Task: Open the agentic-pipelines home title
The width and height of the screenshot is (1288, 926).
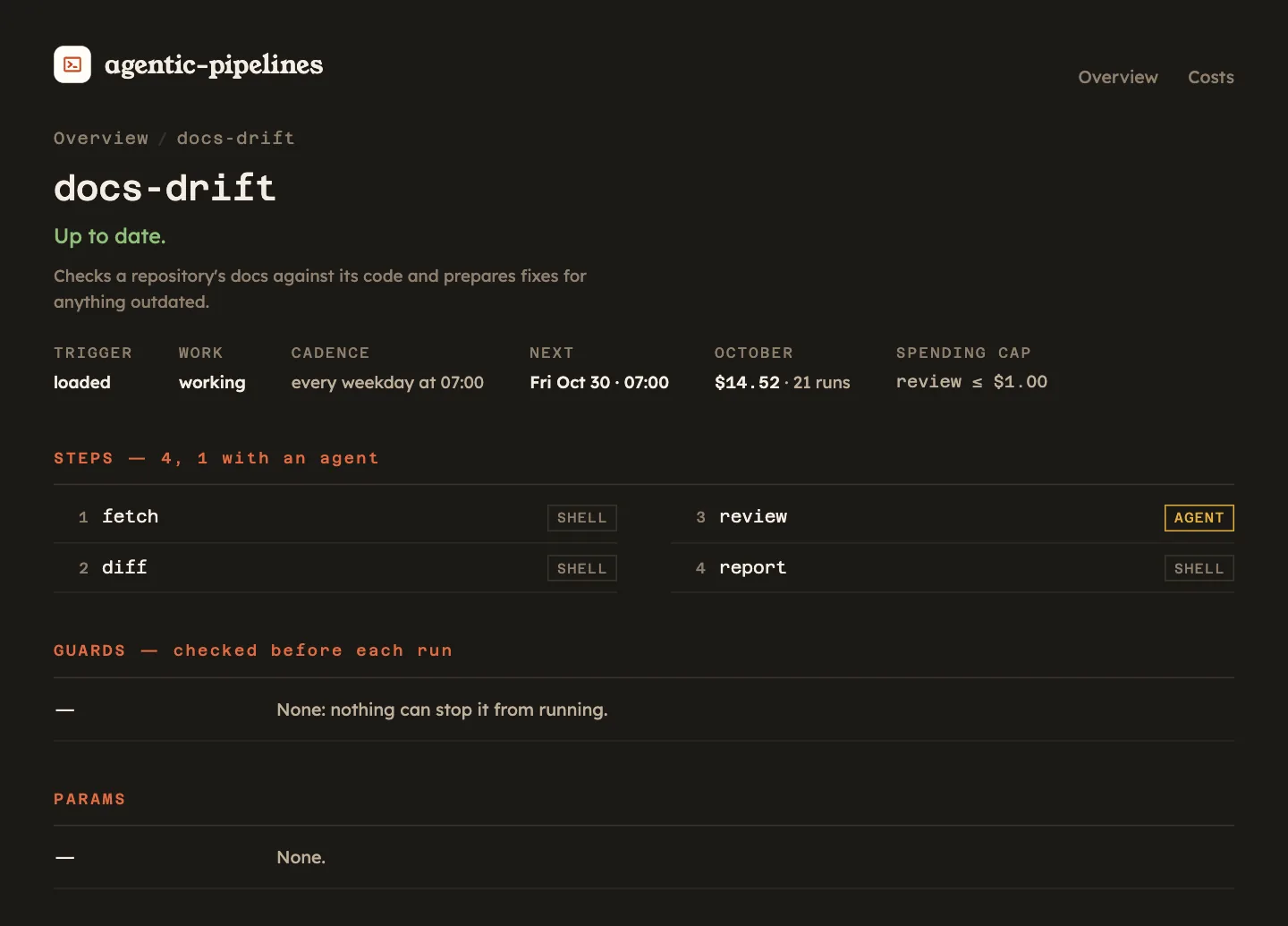Action: 214,64
